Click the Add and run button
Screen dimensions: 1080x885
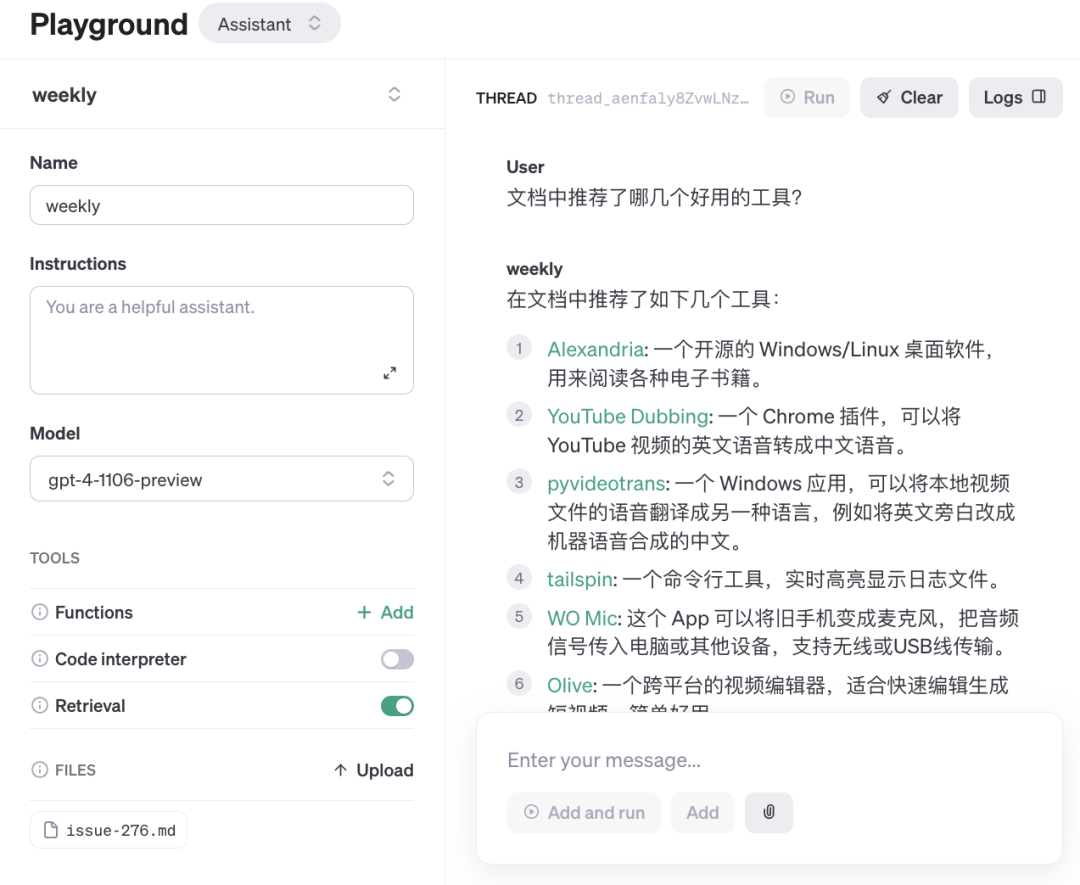584,813
